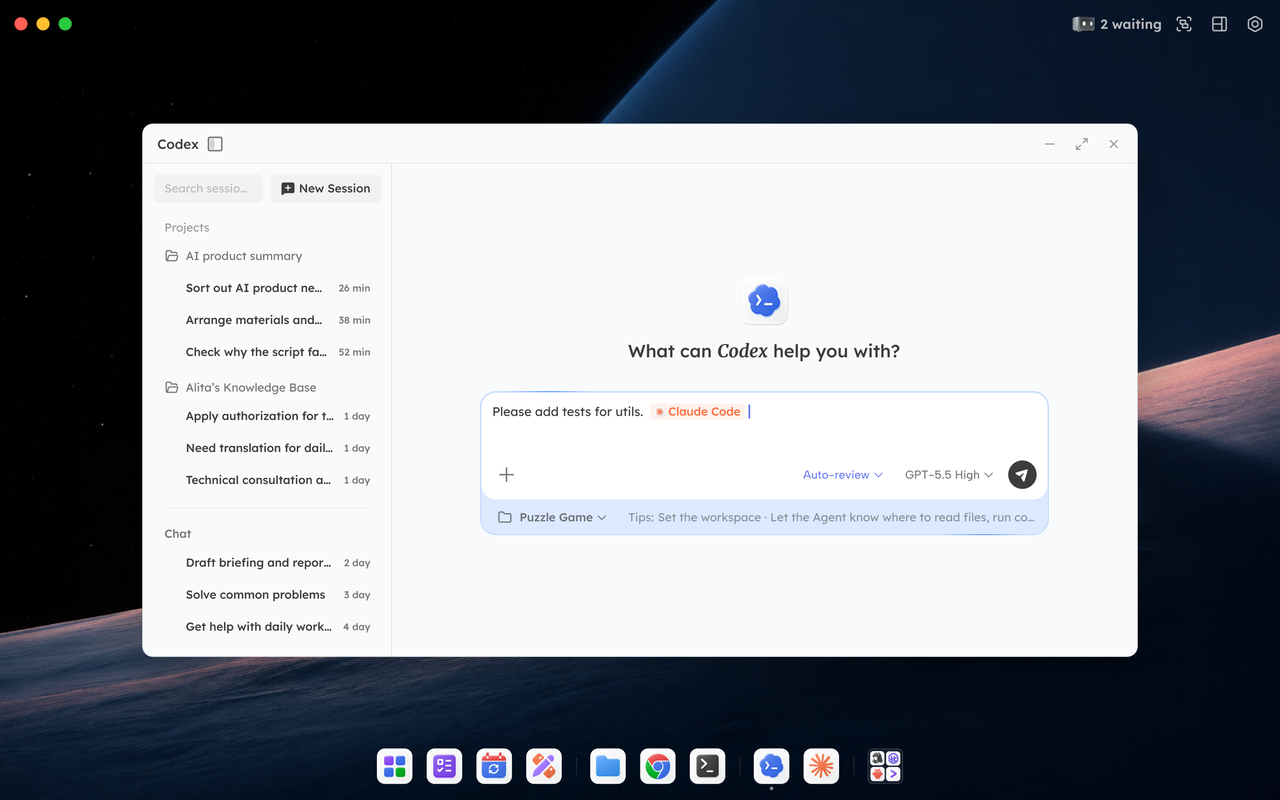This screenshot has height=800, width=1280.
Task: Open the purple checklist app in dock
Action: click(445, 766)
